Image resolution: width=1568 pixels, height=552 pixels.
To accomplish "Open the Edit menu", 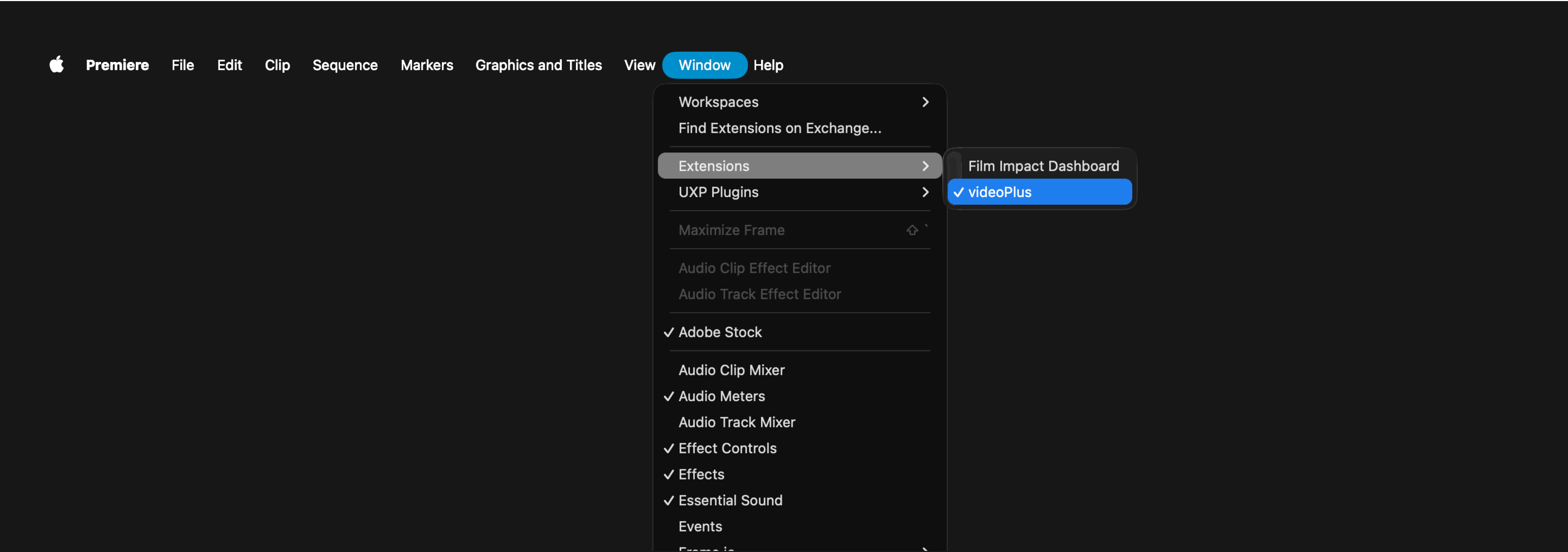I will point(230,65).
